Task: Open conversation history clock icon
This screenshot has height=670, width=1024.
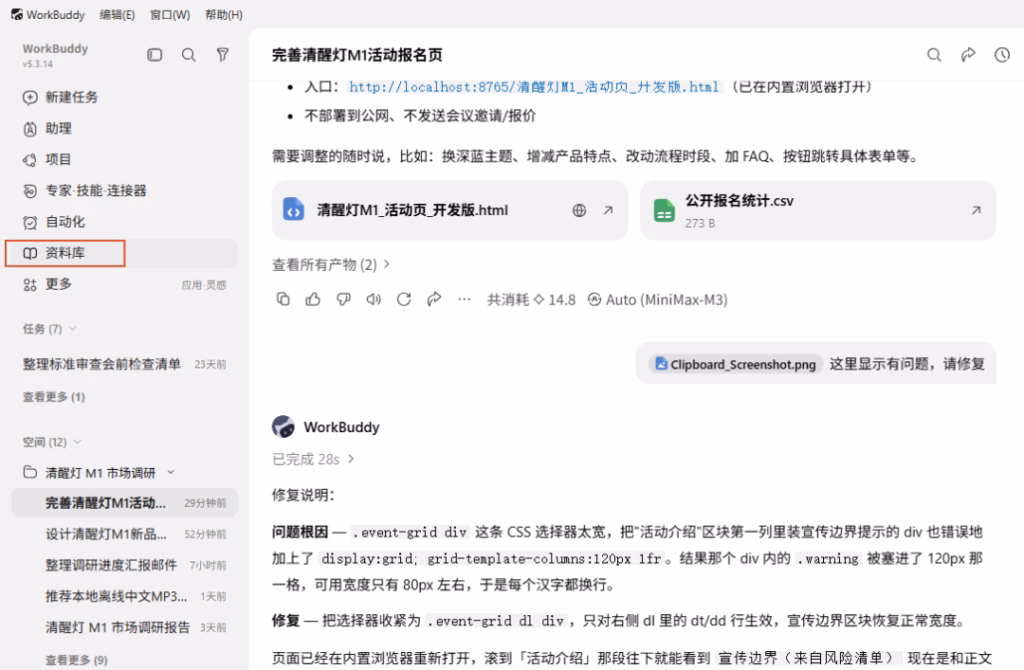Action: pos(1002,55)
